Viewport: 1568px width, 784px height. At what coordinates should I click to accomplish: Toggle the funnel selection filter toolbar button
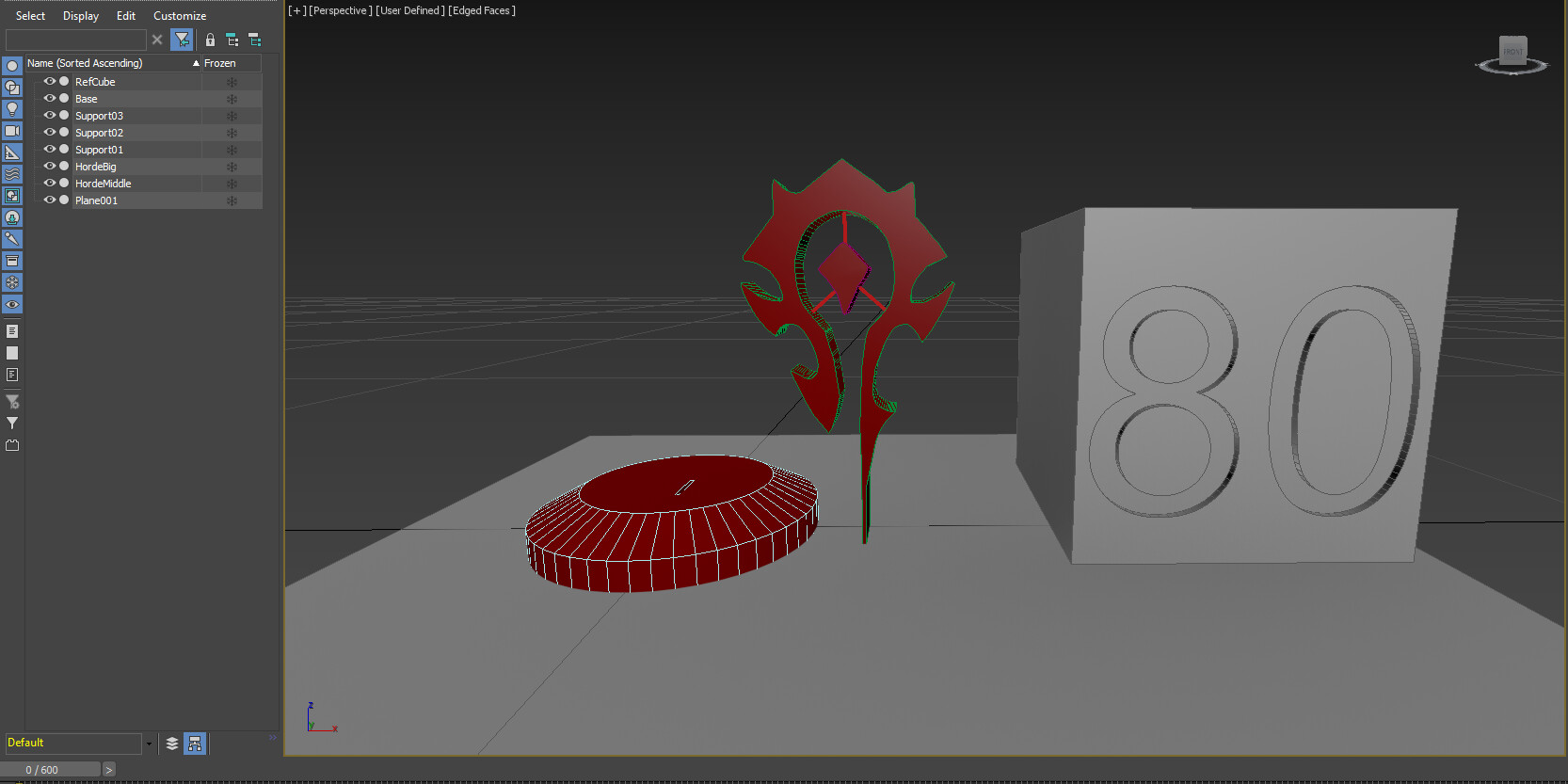click(x=183, y=40)
